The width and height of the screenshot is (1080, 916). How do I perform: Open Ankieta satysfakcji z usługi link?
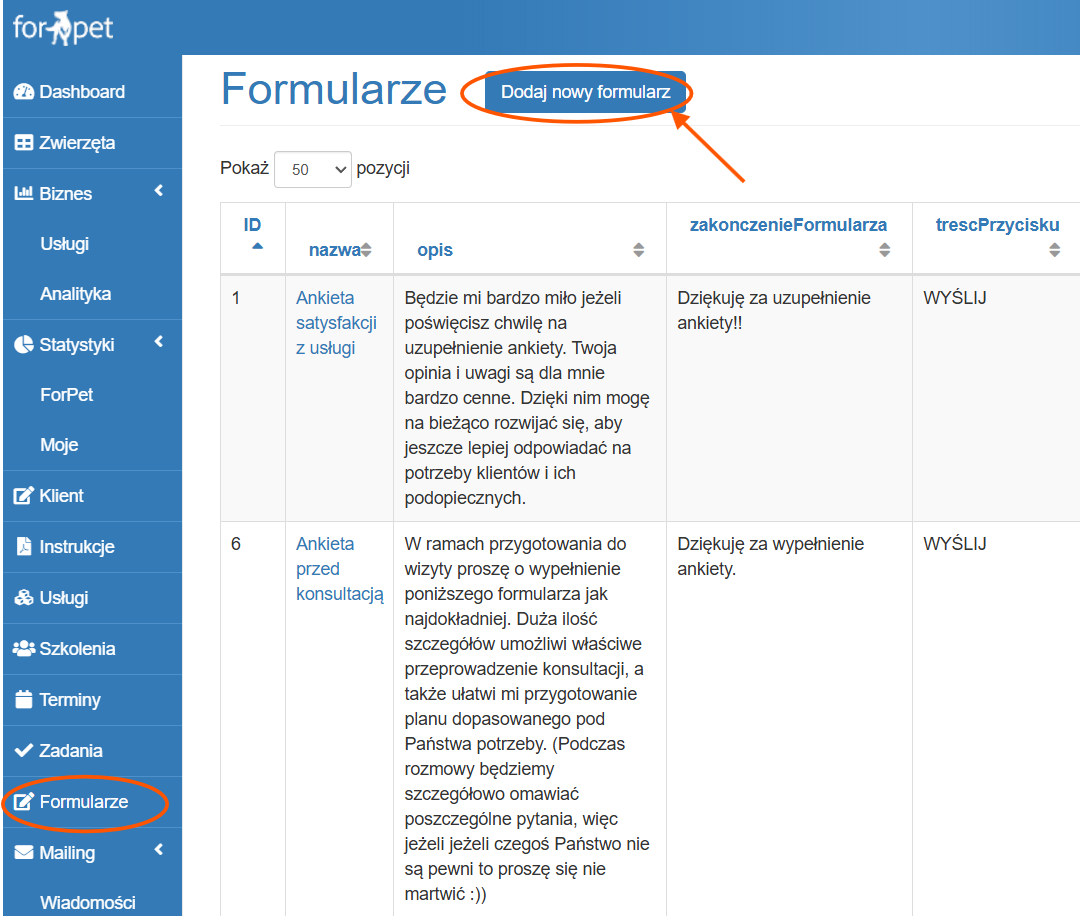pos(336,323)
